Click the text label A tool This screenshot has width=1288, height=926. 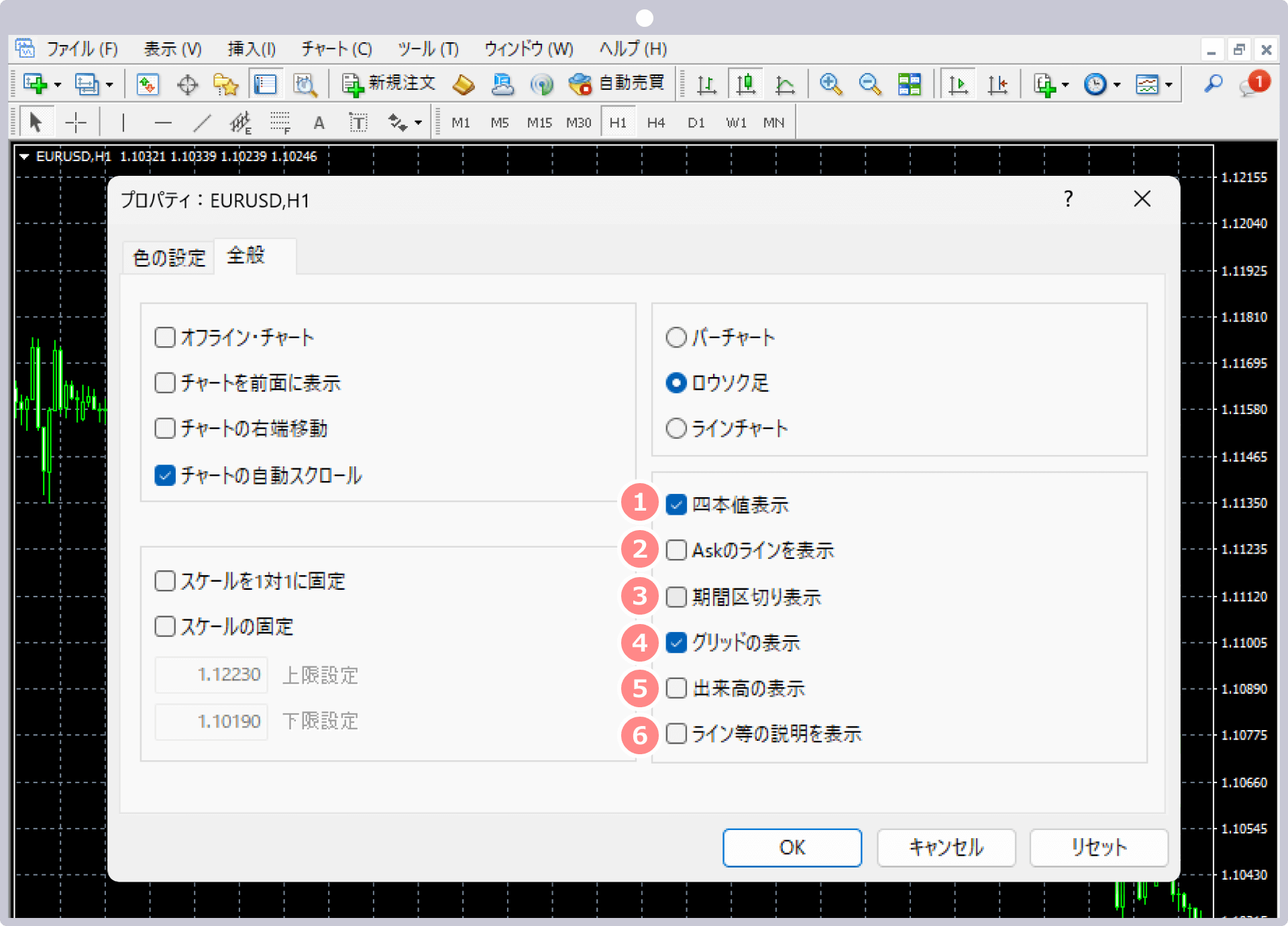(x=319, y=123)
